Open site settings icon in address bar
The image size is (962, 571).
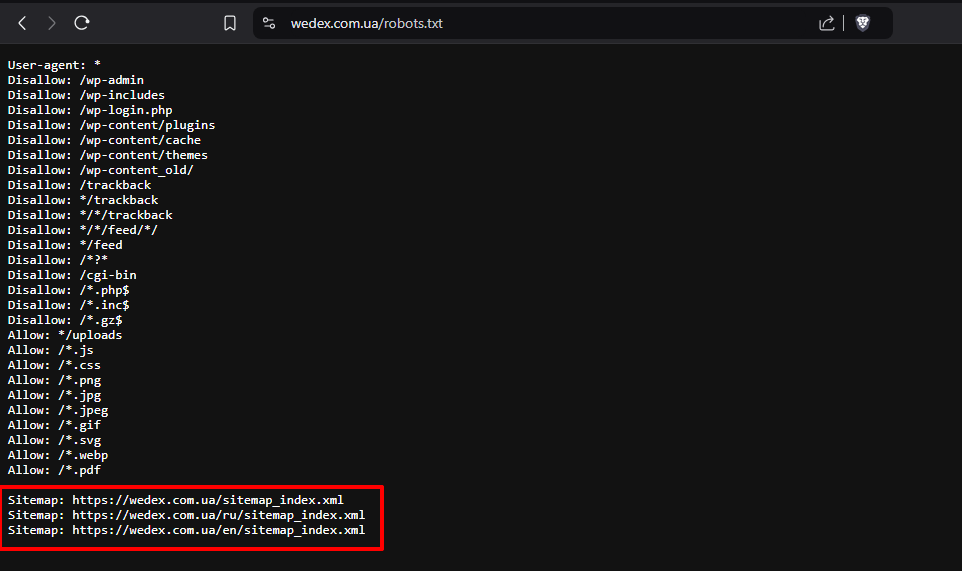pos(269,23)
